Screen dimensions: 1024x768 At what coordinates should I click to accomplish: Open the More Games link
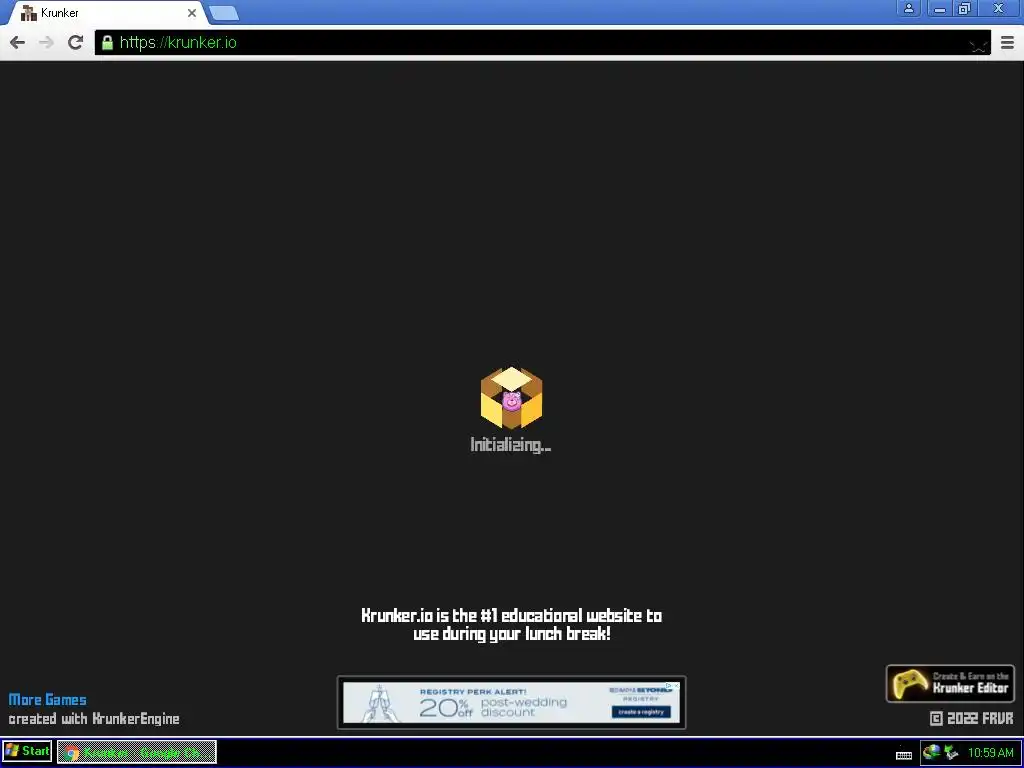(x=48, y=699)
